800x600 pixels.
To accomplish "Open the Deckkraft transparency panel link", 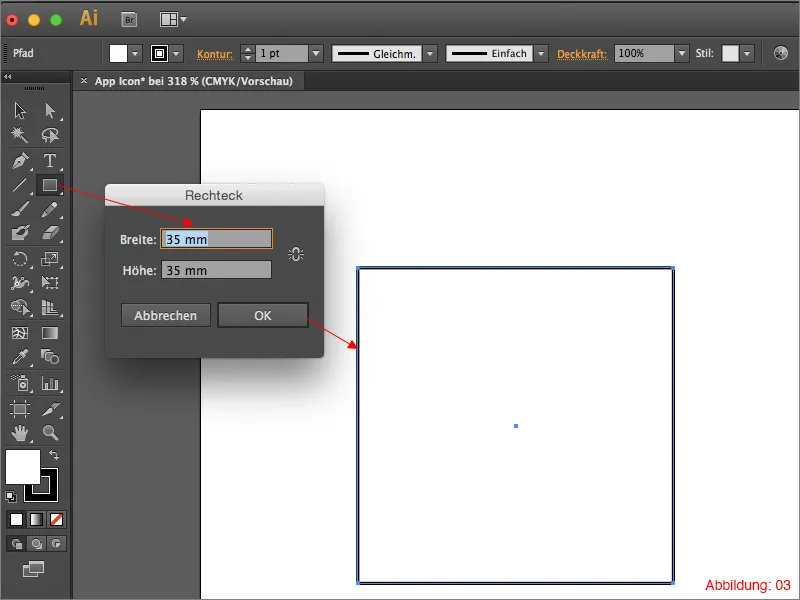I will pos(582,54).
